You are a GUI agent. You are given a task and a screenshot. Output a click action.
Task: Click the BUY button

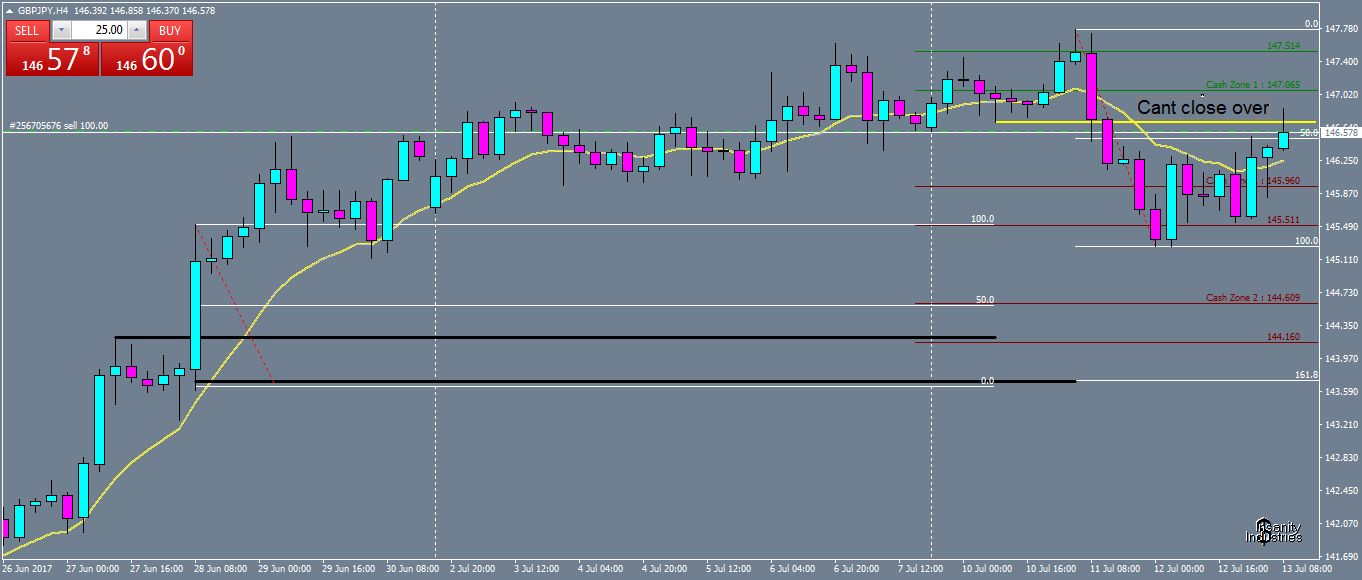coord(169,31)
